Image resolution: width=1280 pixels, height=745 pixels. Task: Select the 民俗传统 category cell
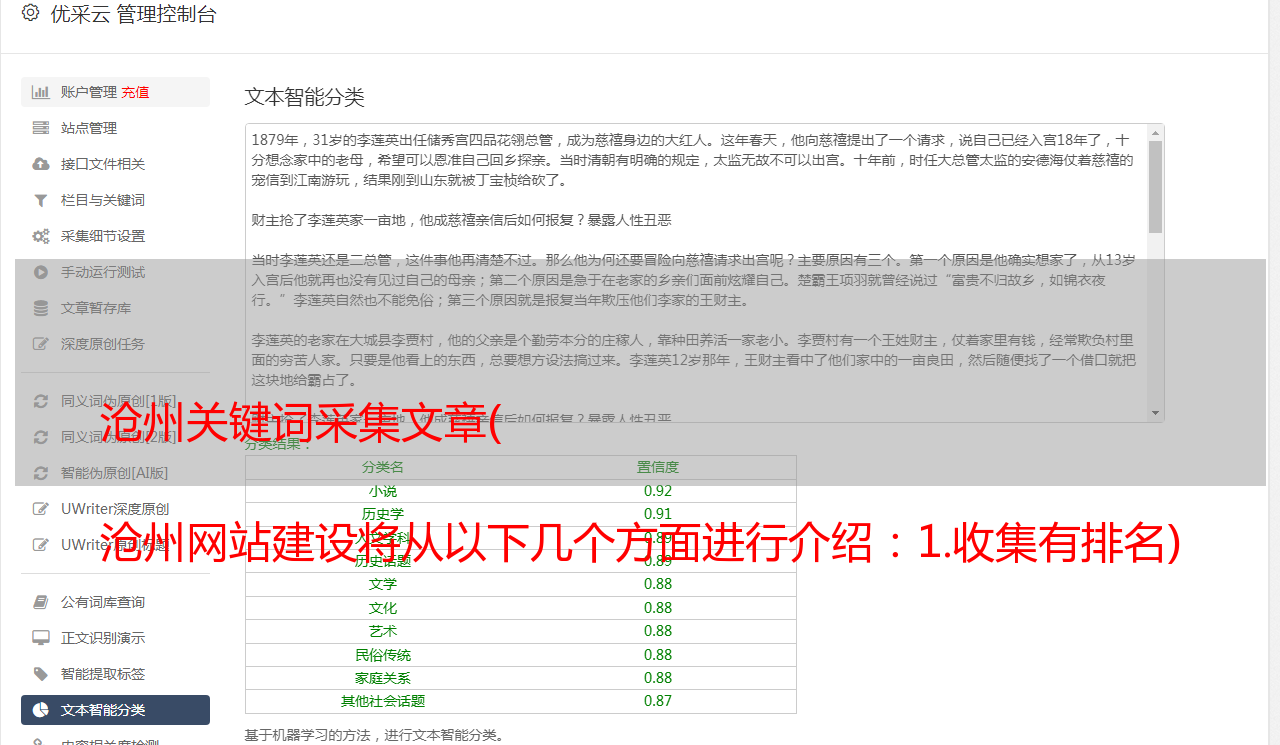(x=383, y=655)
